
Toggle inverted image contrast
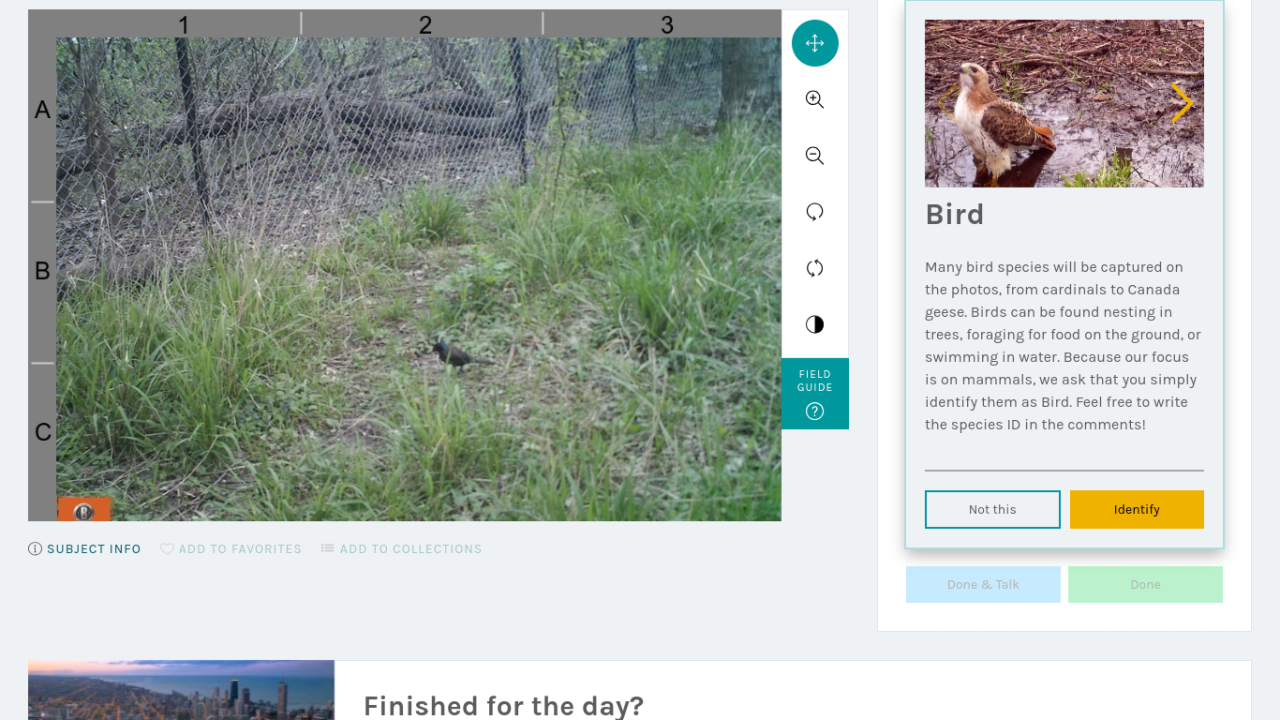(x=815, y=324)
